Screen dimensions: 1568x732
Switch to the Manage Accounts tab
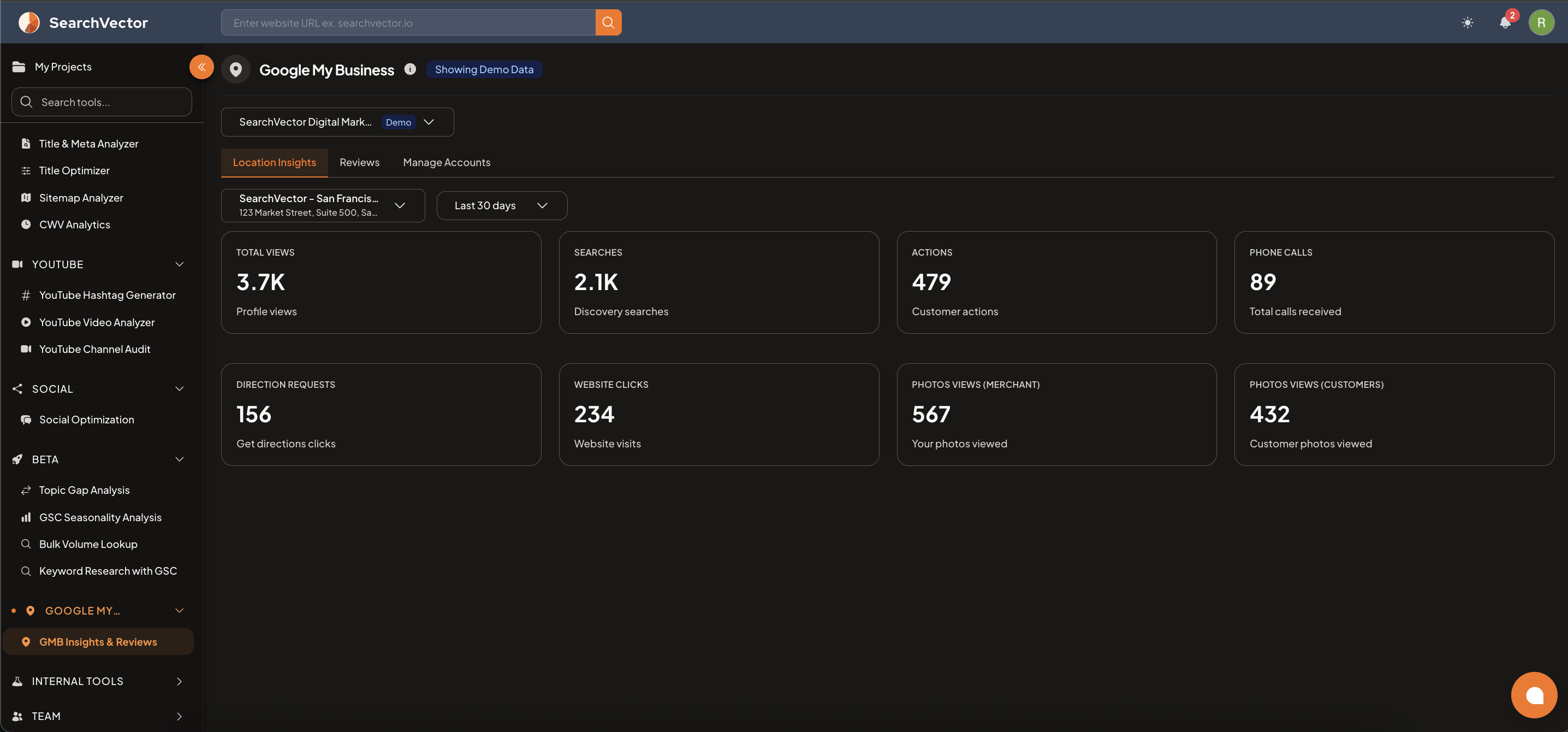coord(446,163)
